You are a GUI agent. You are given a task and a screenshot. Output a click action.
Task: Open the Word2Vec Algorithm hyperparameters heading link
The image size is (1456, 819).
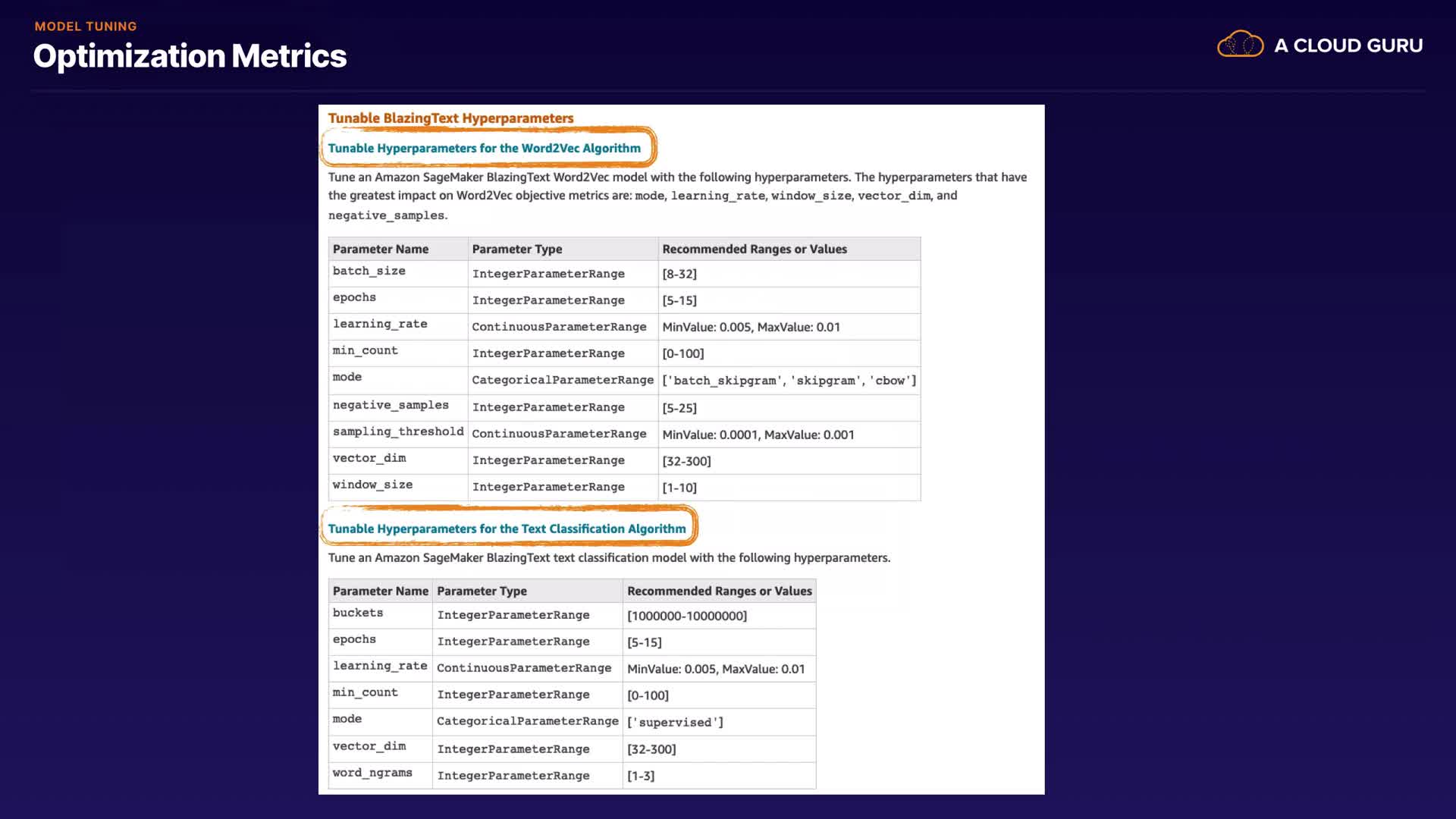[x=484, y=148]
